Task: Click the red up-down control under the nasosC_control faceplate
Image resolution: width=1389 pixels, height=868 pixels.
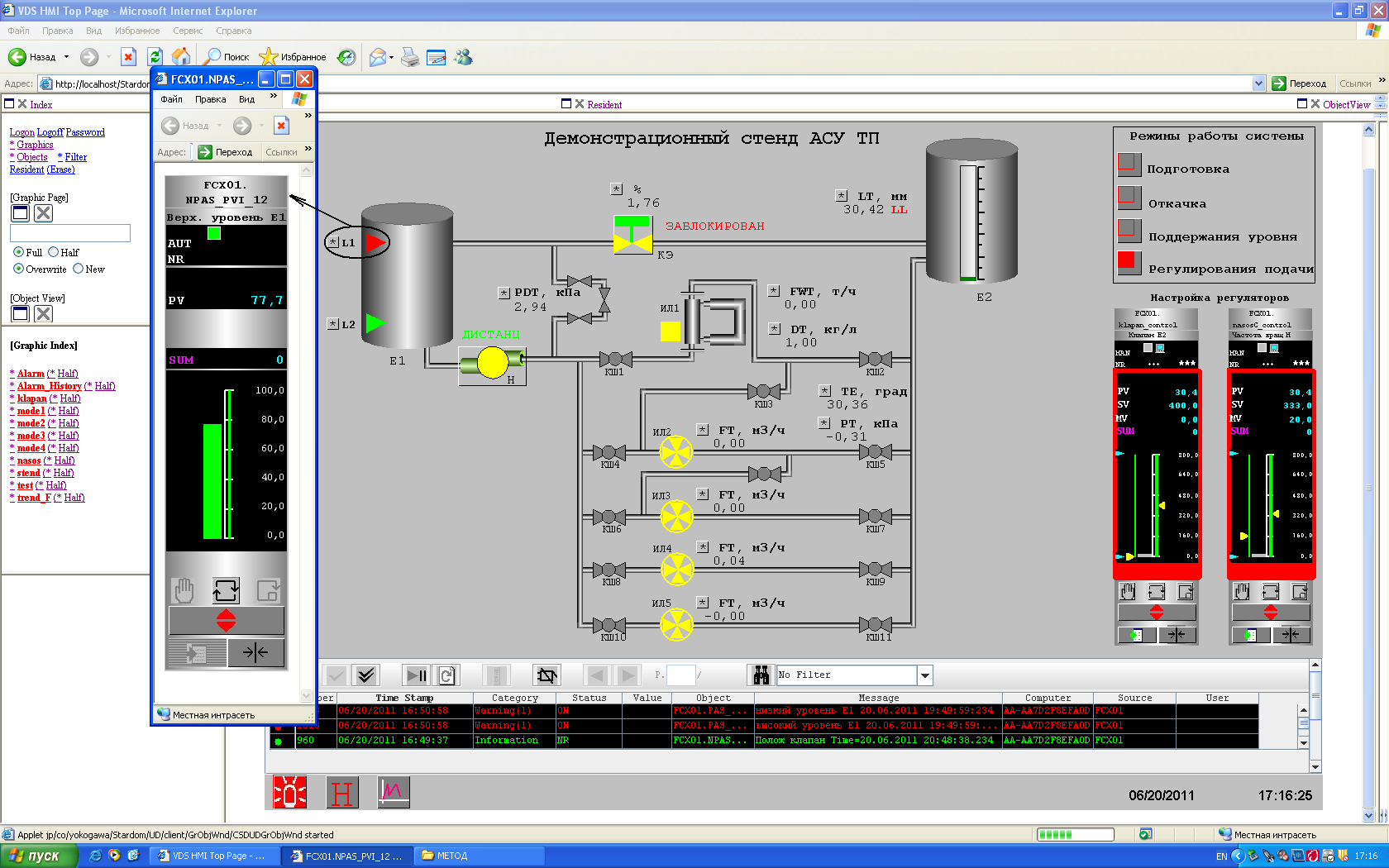Action: pos(1271,613)
